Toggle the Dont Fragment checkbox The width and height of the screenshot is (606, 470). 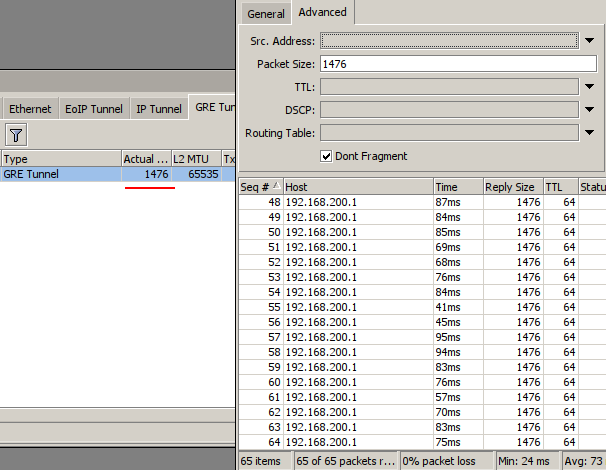point(326,156)
